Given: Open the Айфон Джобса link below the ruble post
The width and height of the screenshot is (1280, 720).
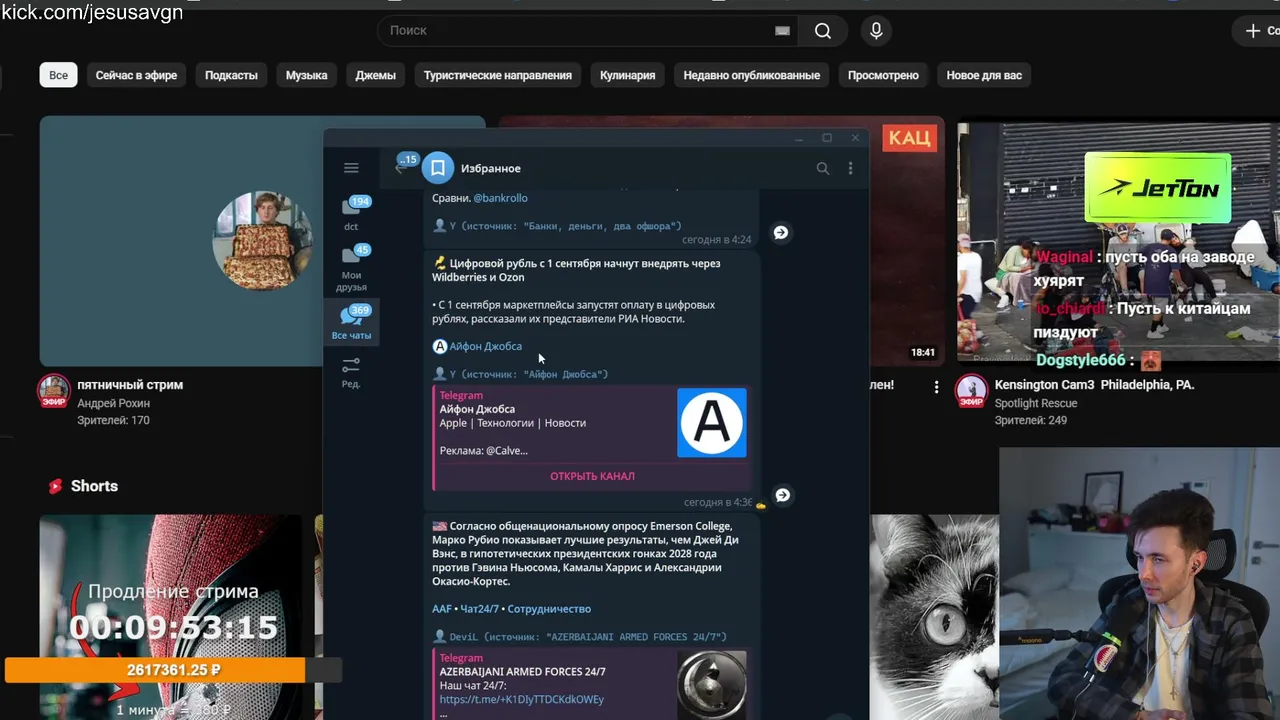Looking at the screenshot, I should click(x=485, y=346).
